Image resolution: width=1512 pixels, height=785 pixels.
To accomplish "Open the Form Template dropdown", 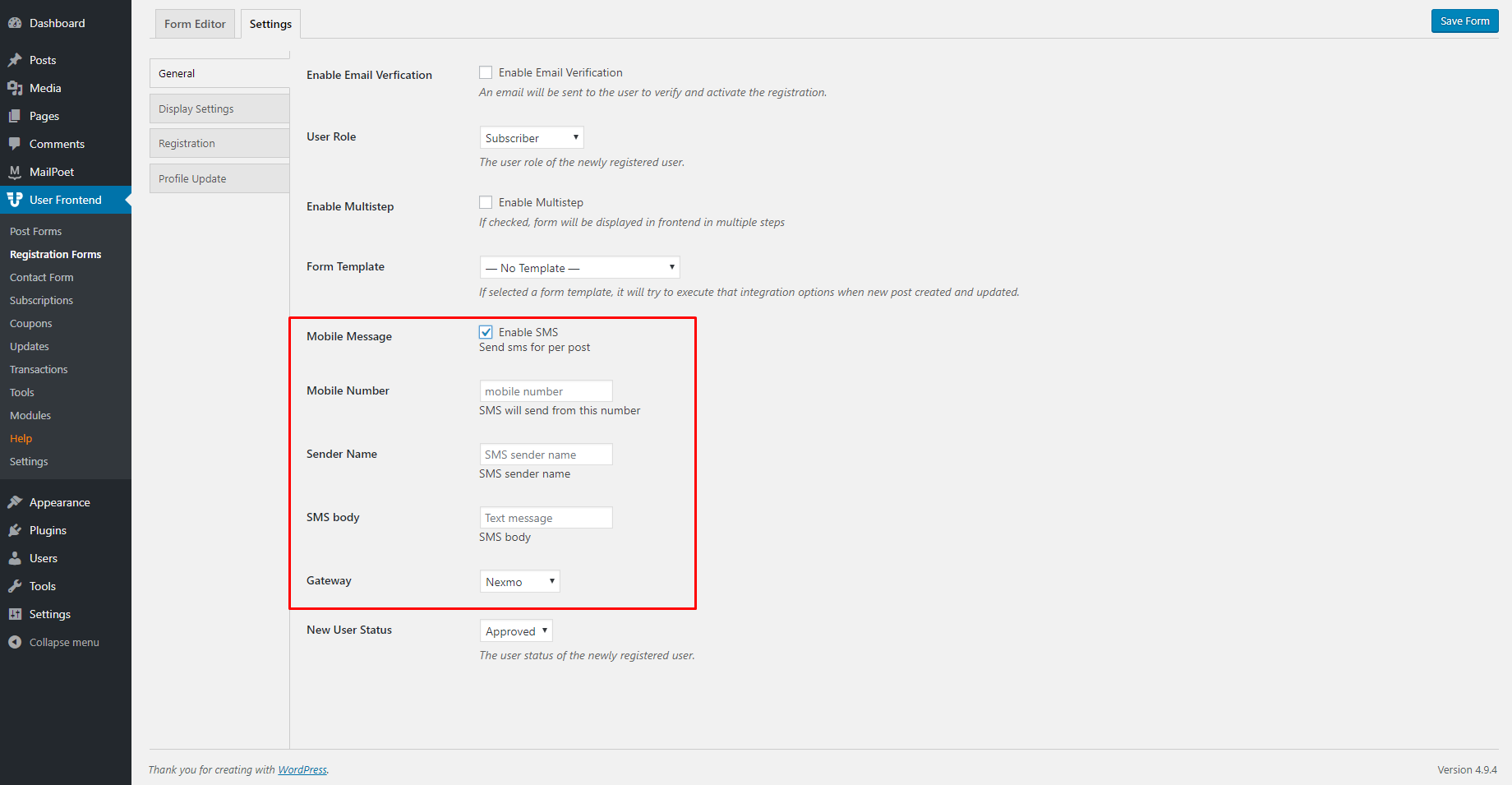I will tap(579, 267).
